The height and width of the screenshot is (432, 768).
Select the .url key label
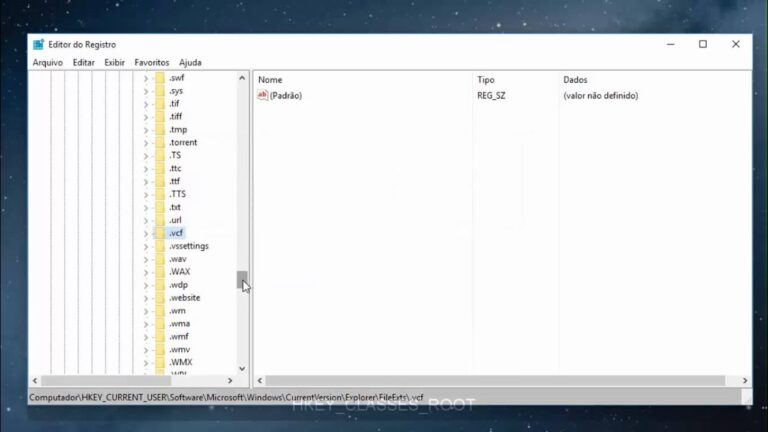click(x=175, y=220)
